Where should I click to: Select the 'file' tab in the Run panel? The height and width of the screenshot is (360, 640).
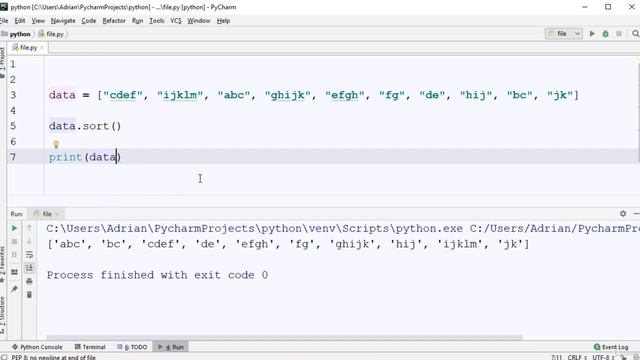coord(46,214)
